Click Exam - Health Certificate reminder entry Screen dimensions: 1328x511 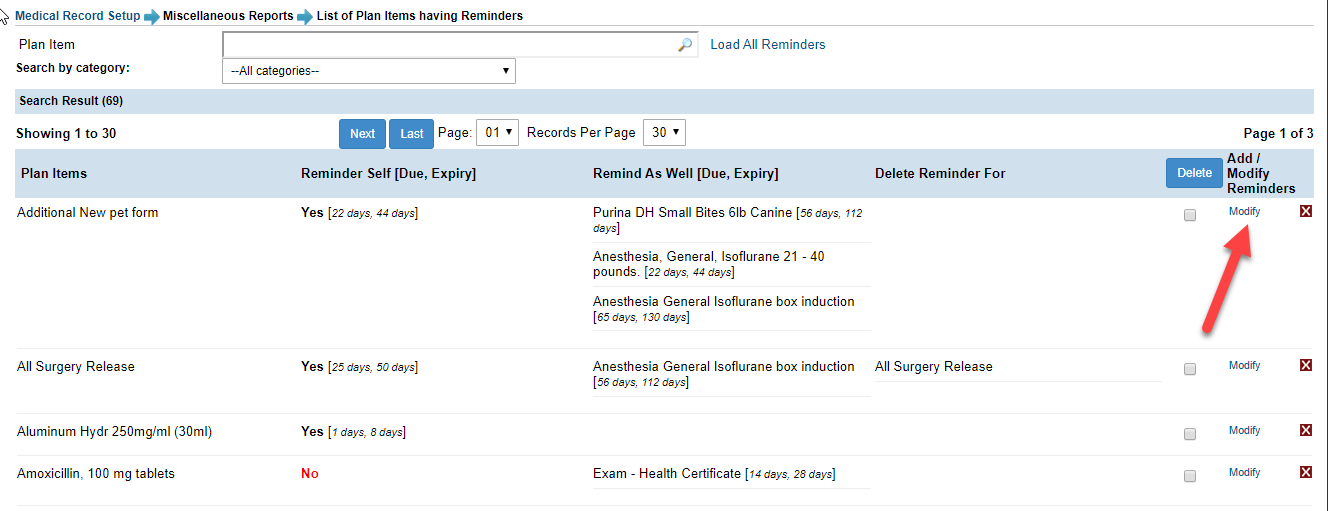click(x=714, y=474)
